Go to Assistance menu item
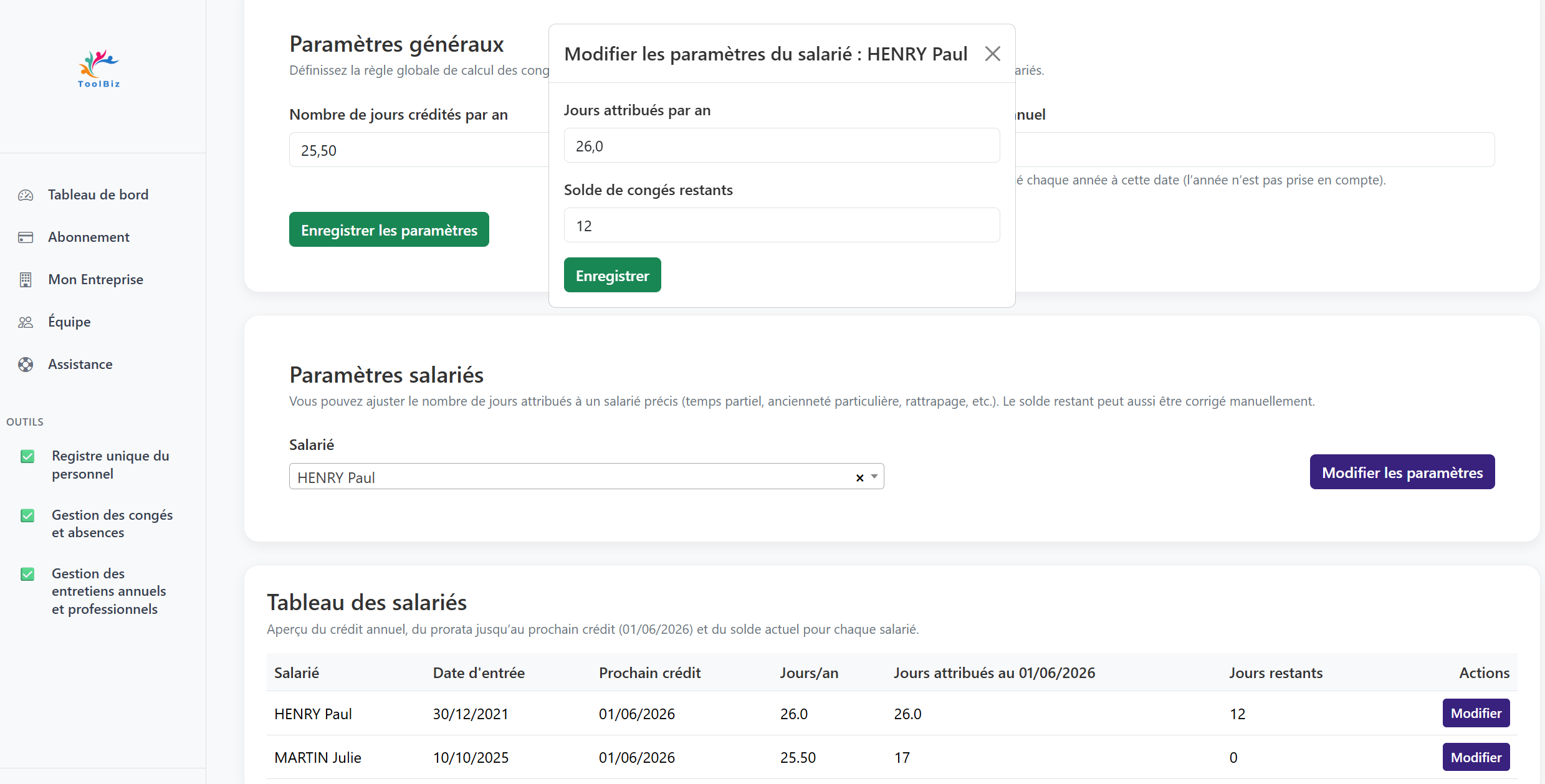 [x=80, y=365]
